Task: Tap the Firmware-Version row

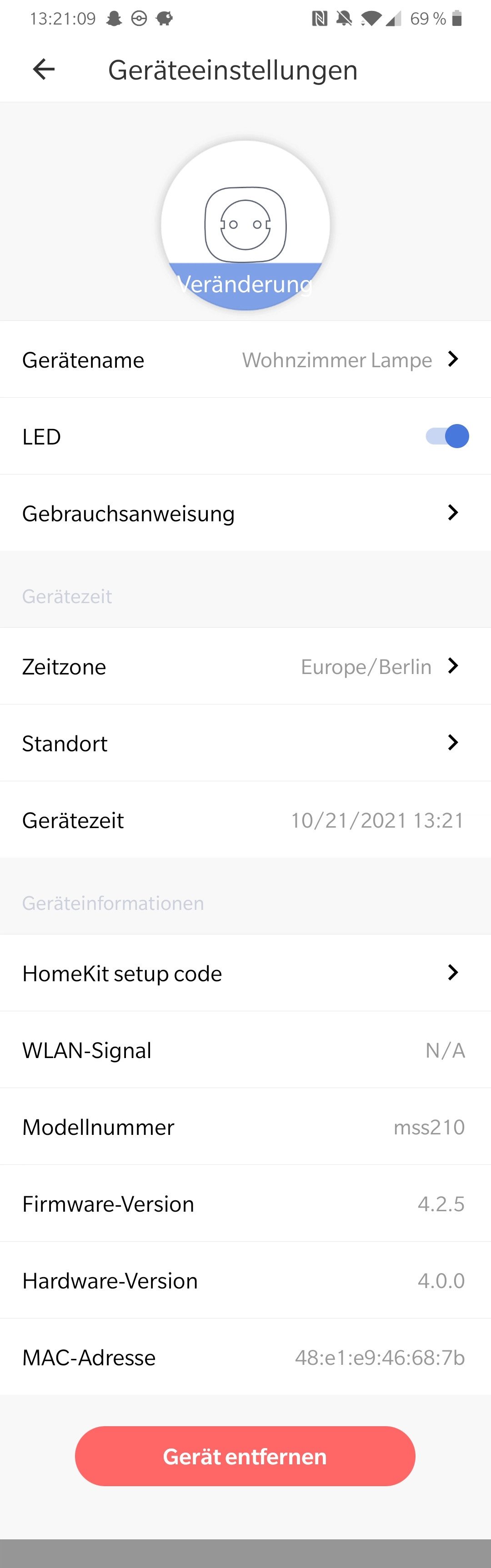Action: [245, 1203]
